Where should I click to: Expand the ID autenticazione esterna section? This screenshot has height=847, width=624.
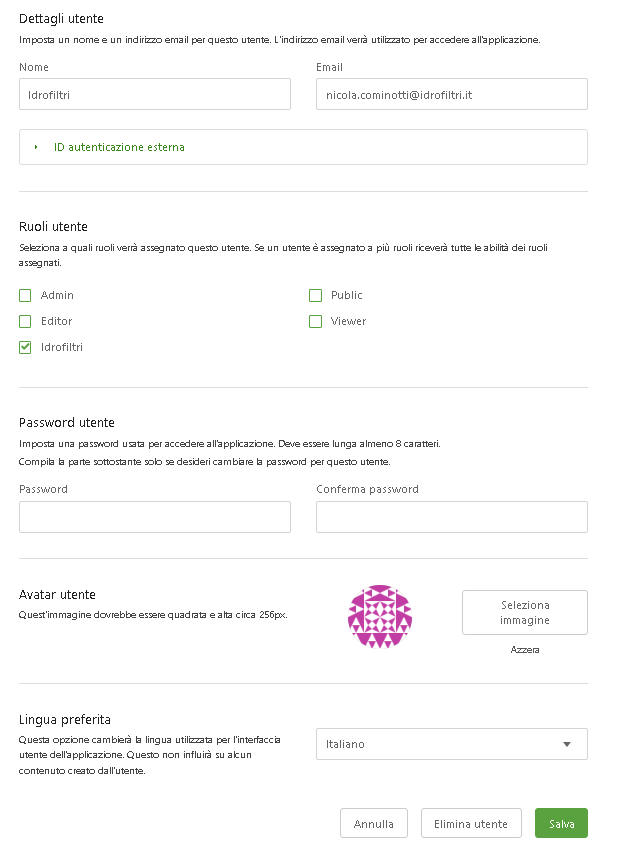119,147
